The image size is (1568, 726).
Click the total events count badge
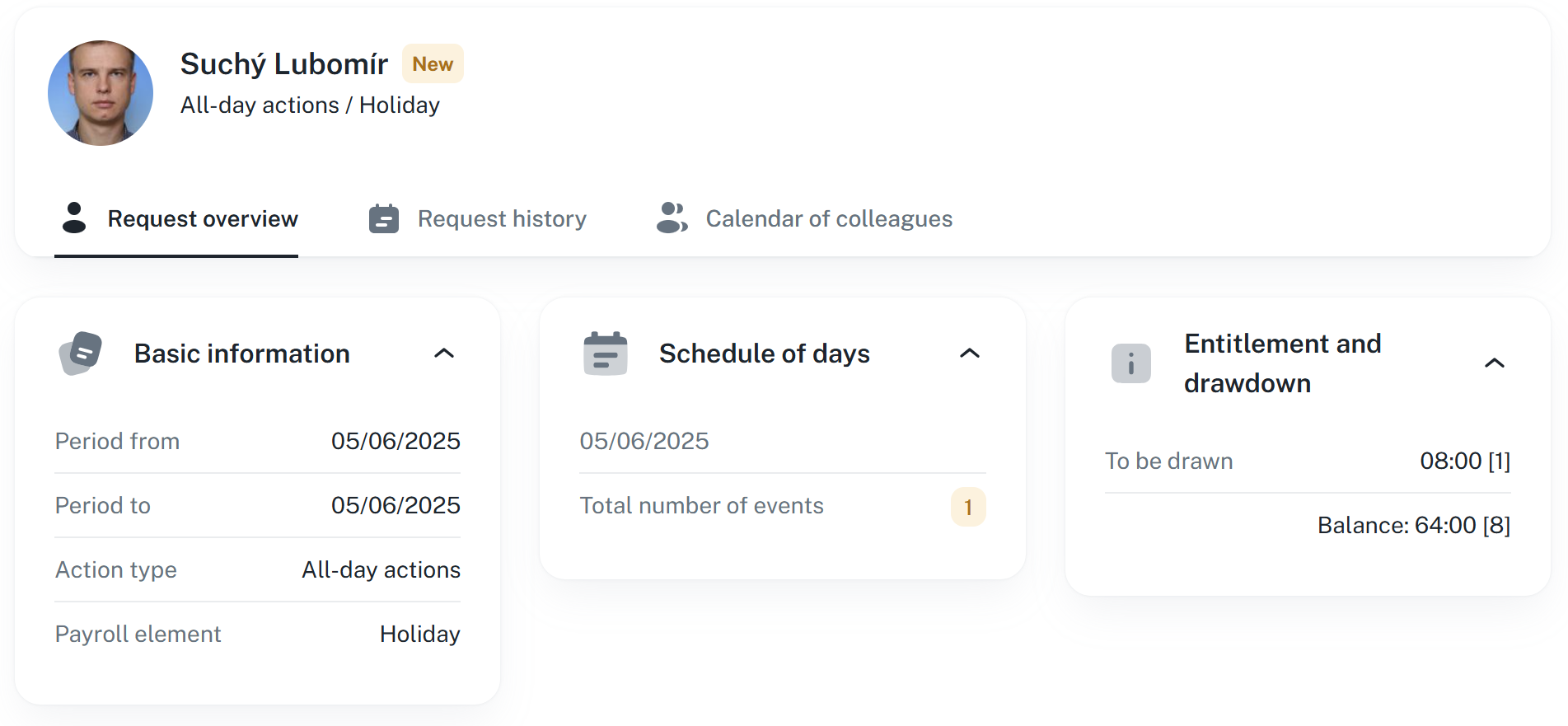tap(968, 507)
